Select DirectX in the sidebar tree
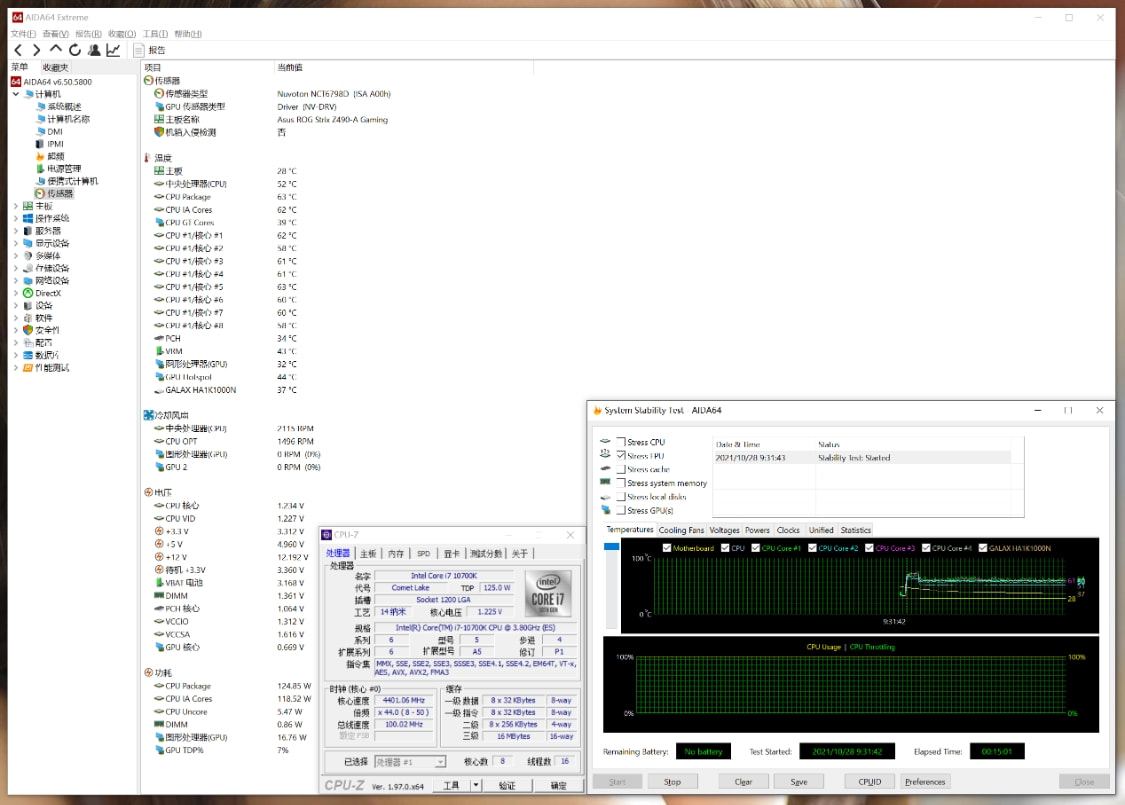 point(48,293)
